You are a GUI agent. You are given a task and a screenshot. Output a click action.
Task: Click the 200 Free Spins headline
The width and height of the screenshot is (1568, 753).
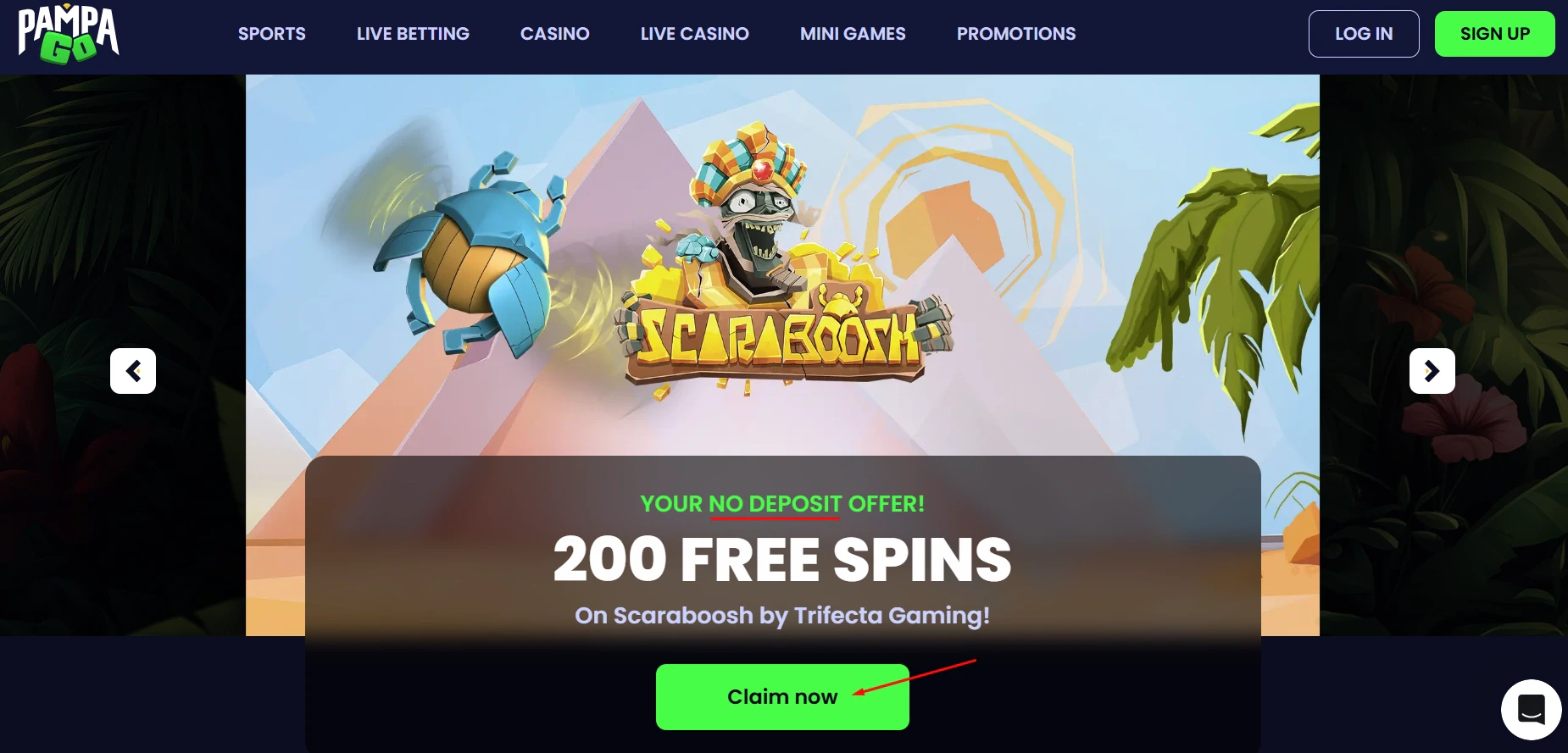782,560
